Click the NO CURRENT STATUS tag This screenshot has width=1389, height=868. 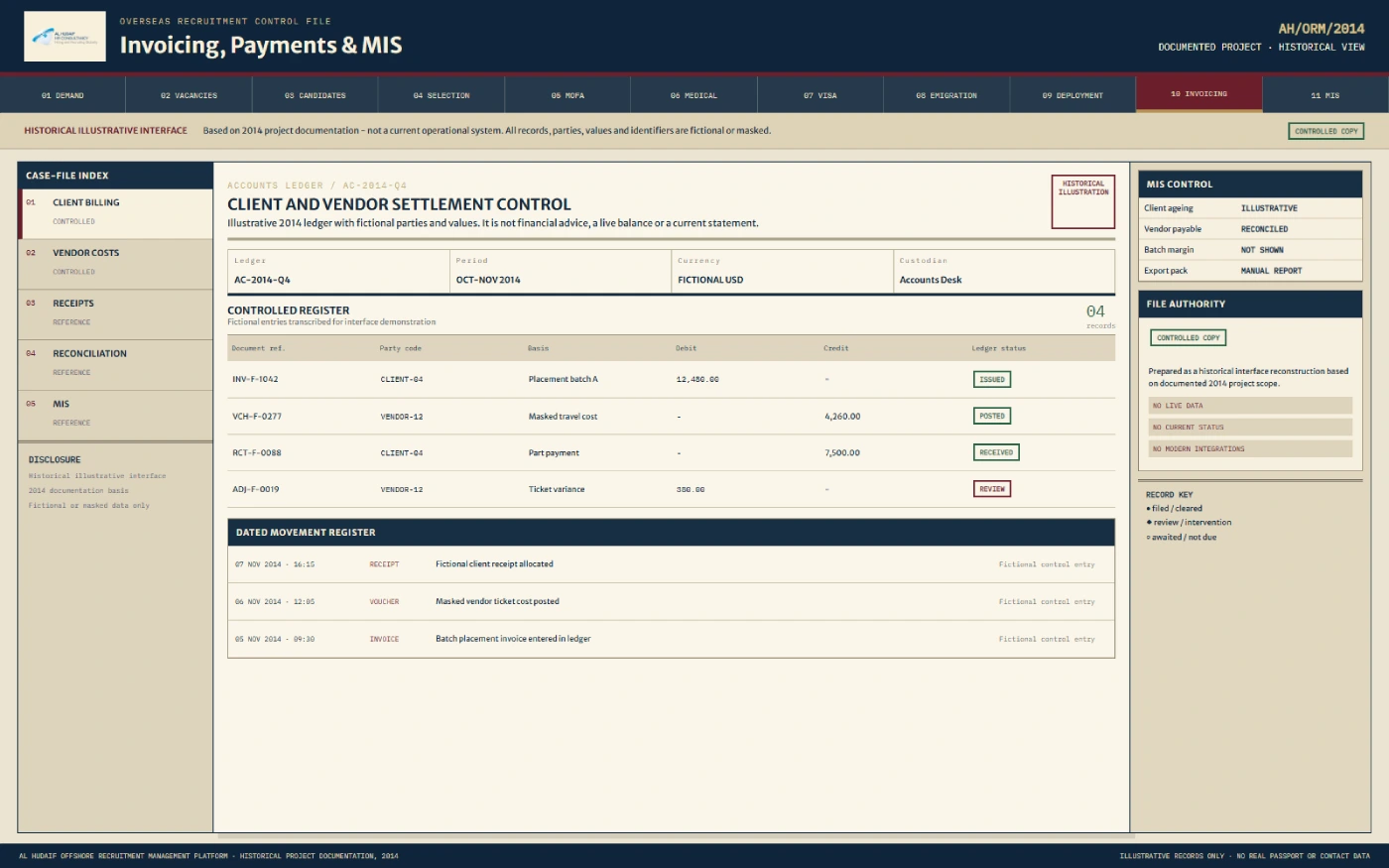[1250, 428]
